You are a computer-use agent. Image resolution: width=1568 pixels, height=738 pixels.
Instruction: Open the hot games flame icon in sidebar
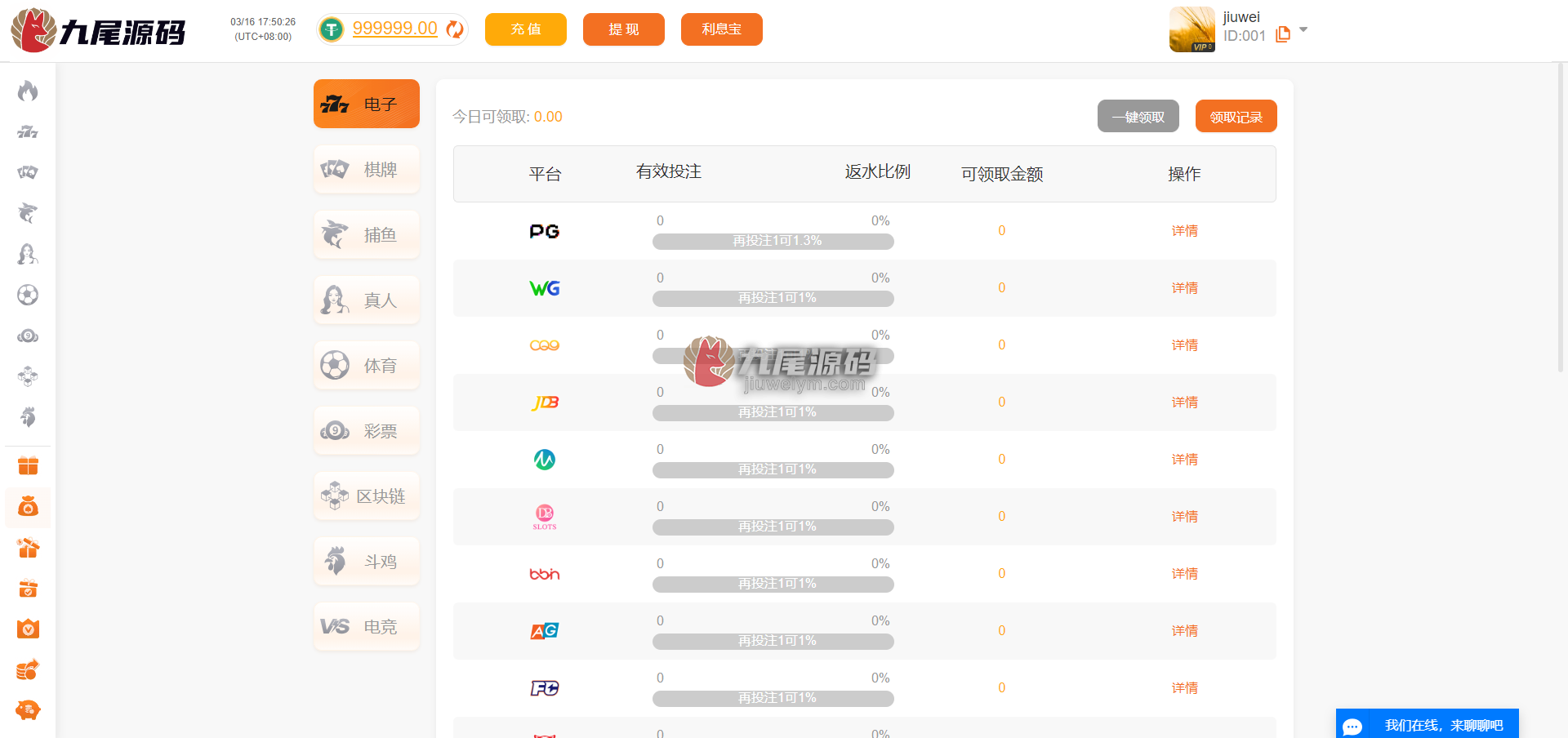point(28,91)
